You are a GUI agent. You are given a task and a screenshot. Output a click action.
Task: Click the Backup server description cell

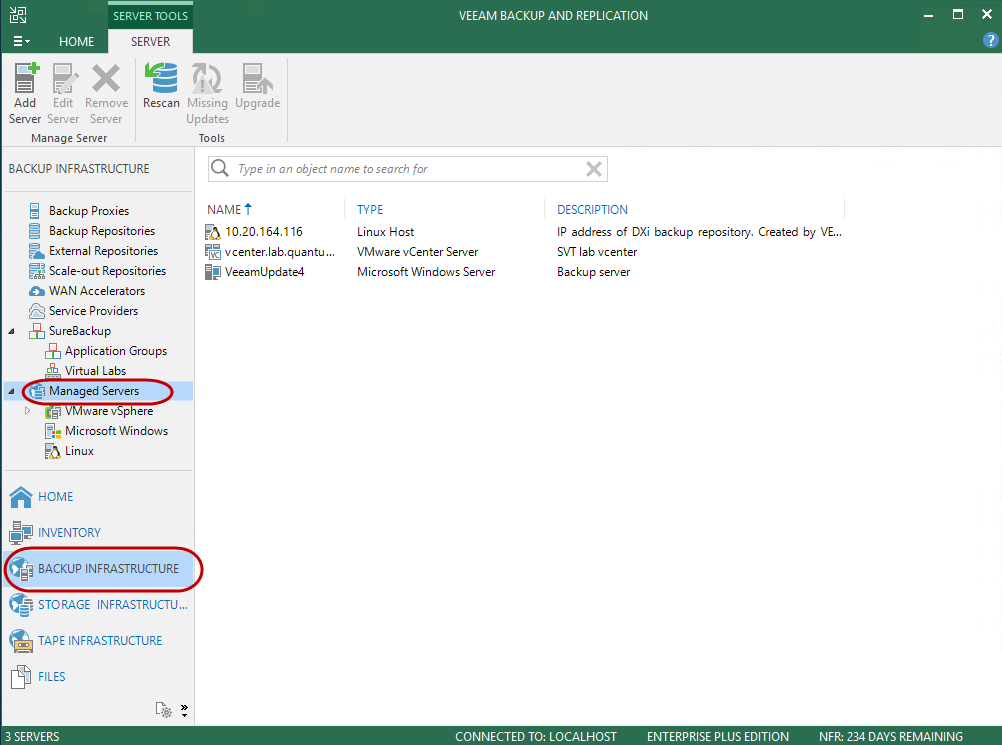(593, 272)
